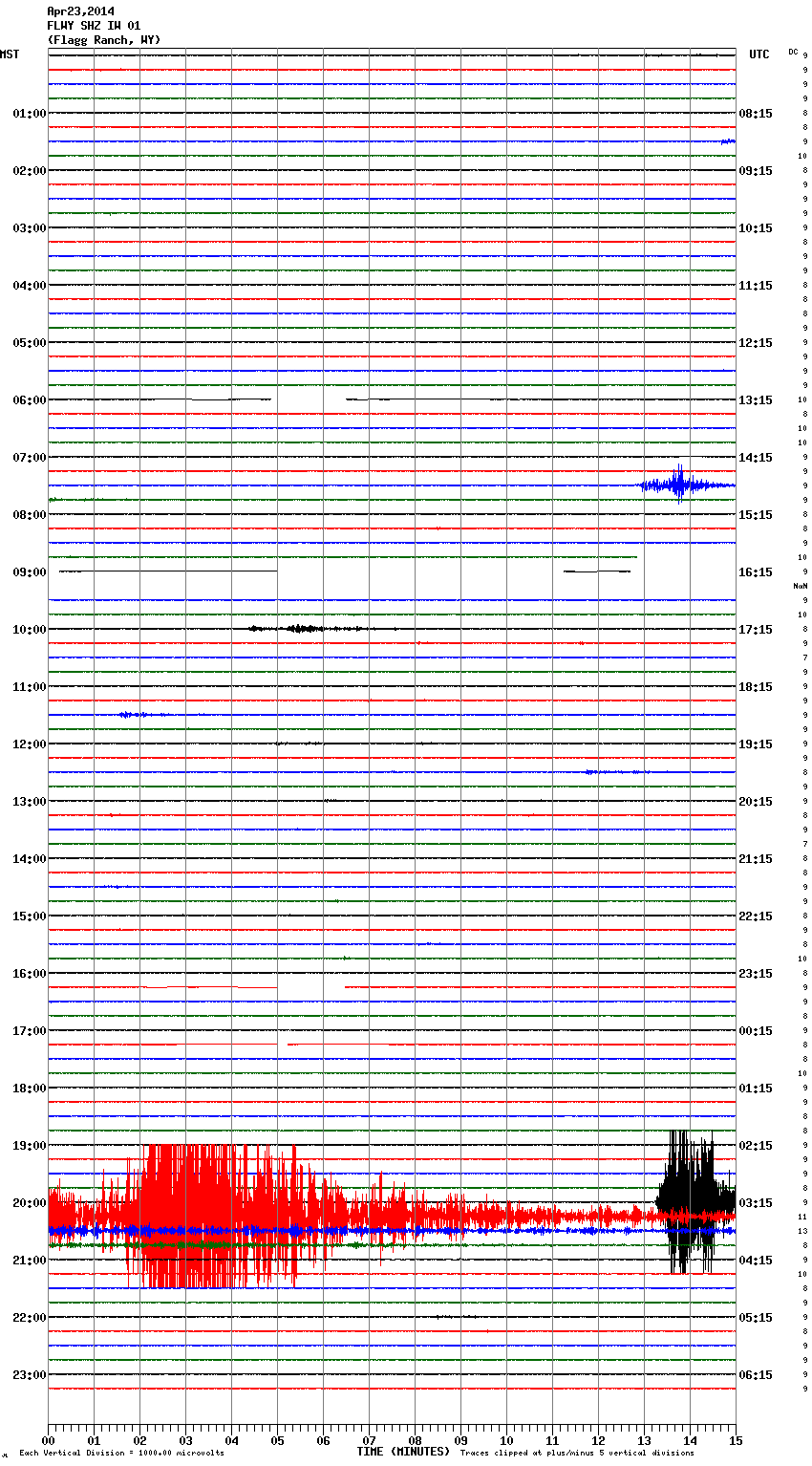Select the 03:00 MST row label

[x=29, y=228]
